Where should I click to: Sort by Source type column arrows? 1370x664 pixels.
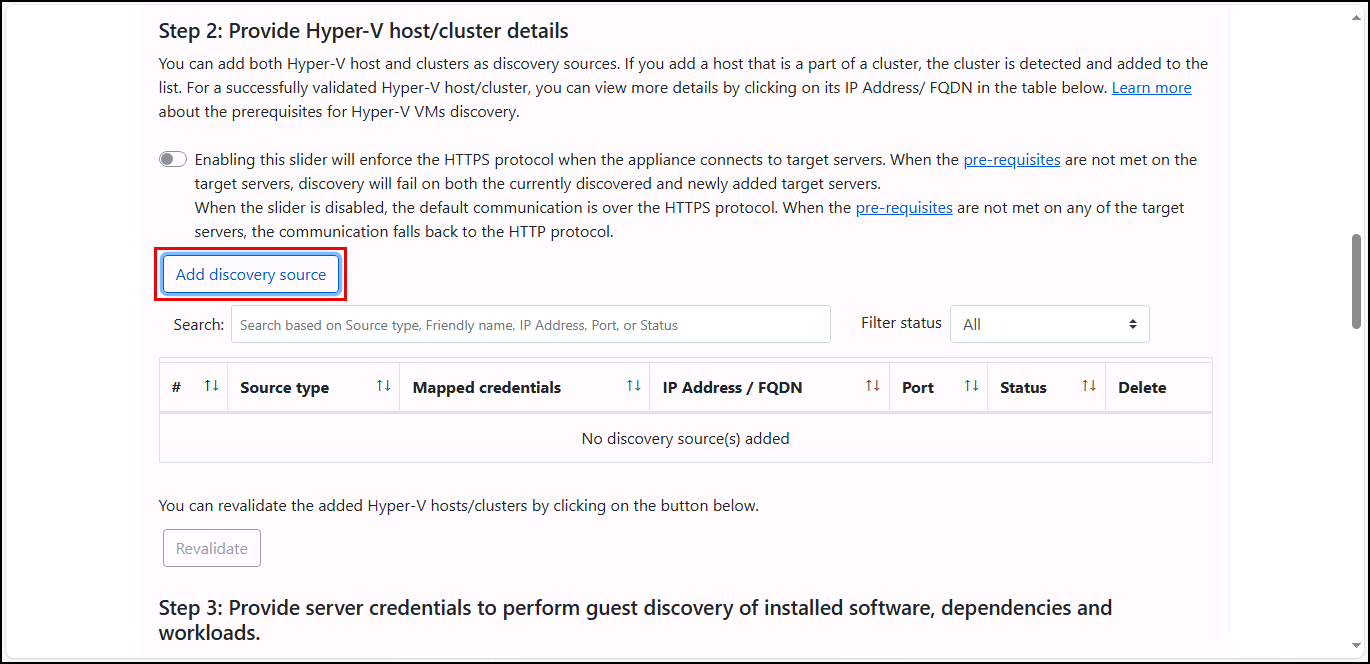pos(383,386)
